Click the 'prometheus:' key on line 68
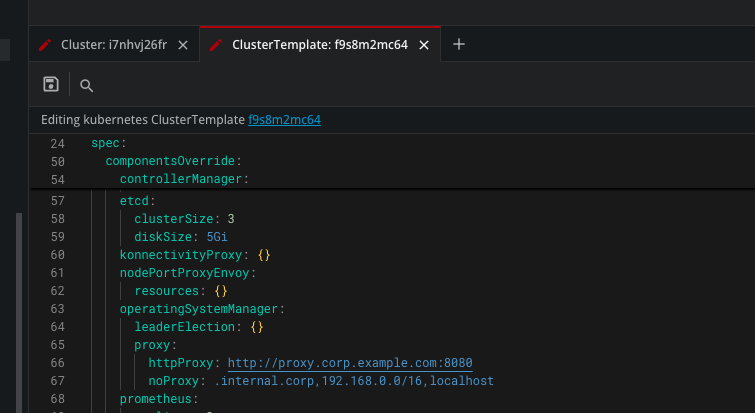Viewport: 755px width, 413px height. tap(159, 399)
